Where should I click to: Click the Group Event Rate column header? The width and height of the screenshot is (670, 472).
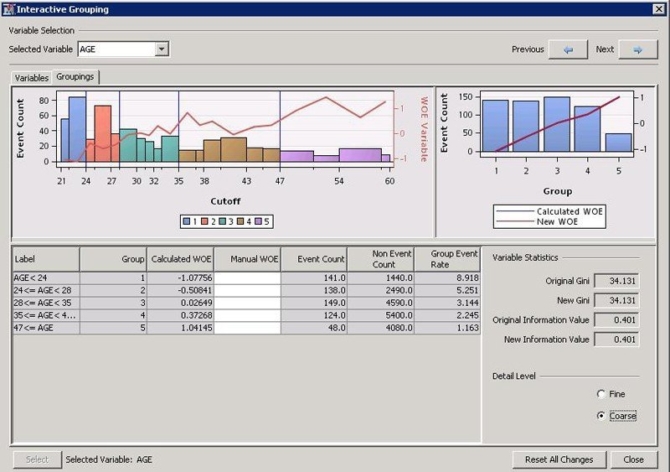(447, 258)
